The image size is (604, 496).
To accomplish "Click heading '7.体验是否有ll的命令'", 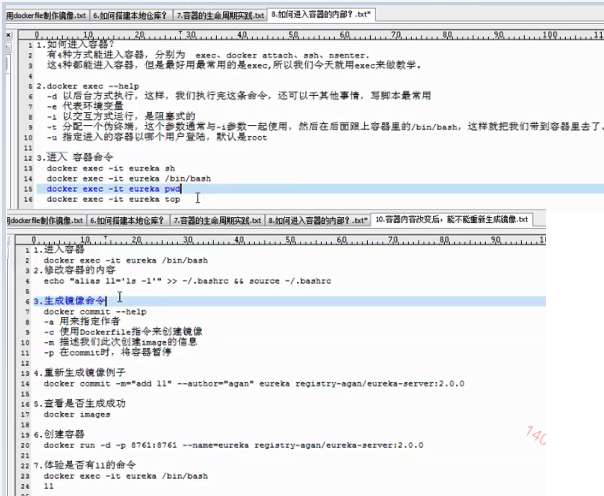I will tap(85, 465).
